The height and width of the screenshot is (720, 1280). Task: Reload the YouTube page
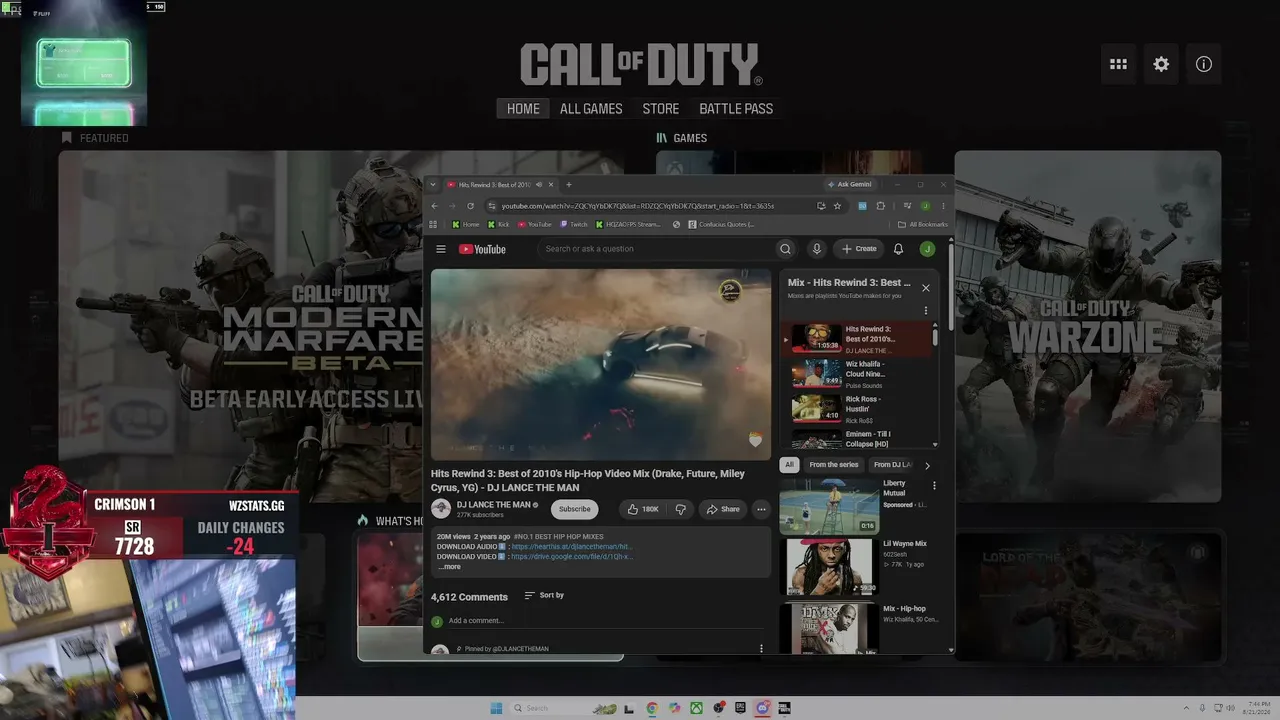470,206
